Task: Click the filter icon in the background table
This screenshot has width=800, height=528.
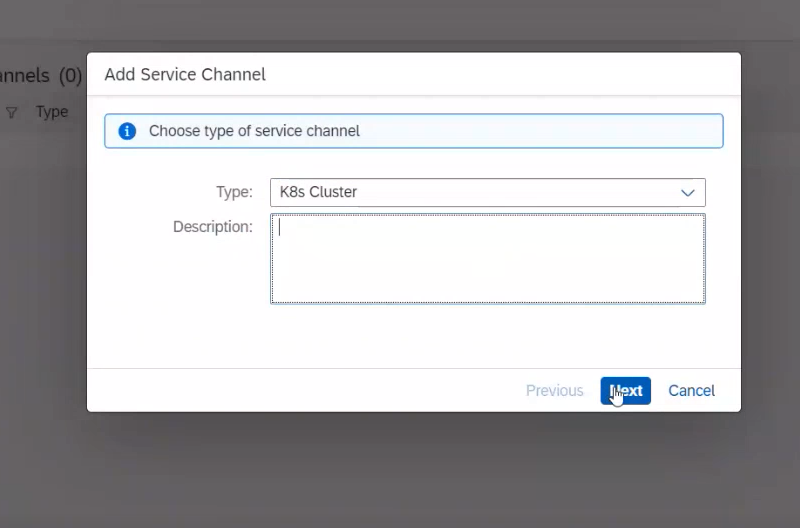Action: pos(11,112)
